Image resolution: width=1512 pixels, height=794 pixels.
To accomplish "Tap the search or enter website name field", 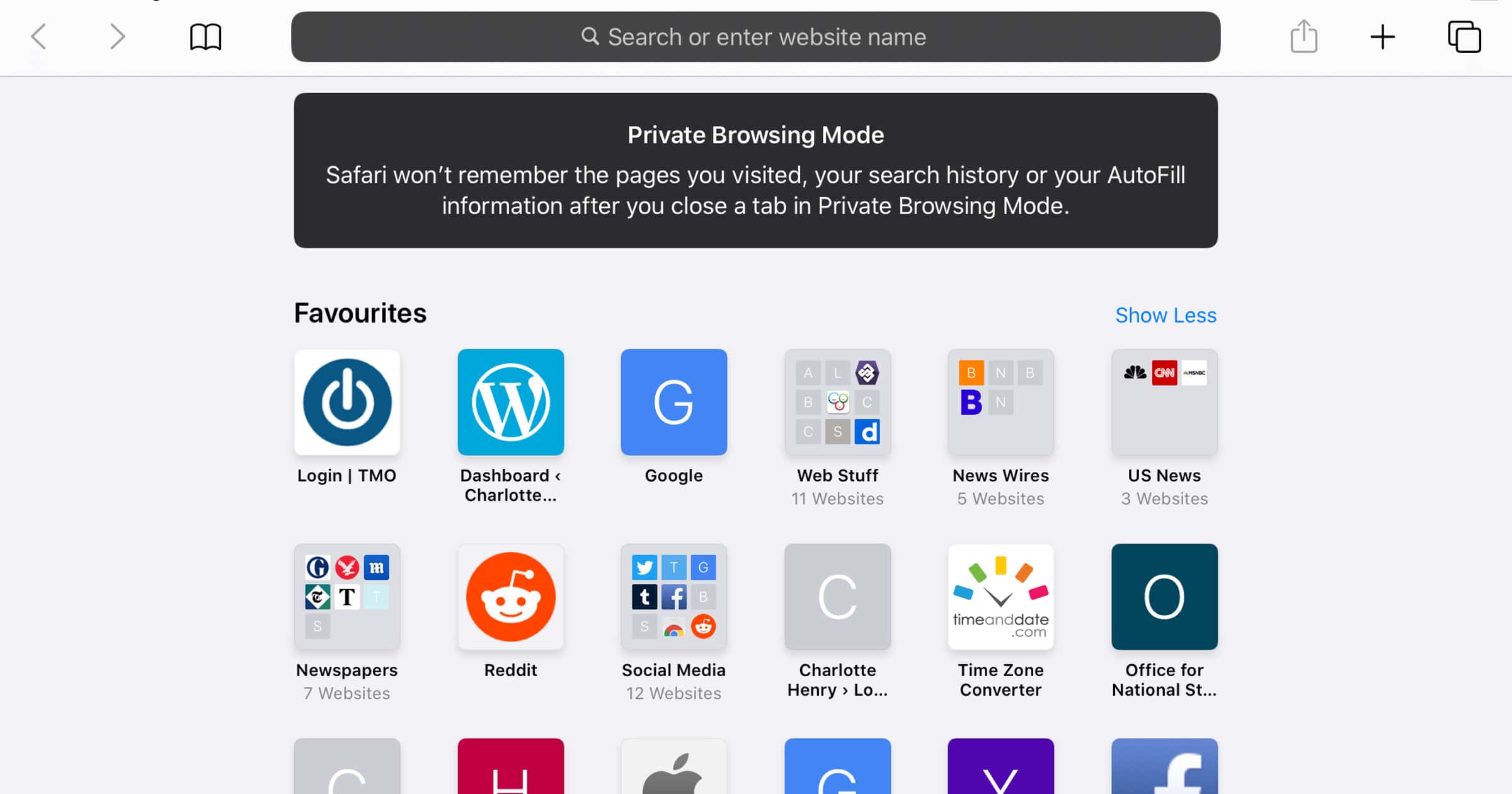I will (x=755, y=36).
